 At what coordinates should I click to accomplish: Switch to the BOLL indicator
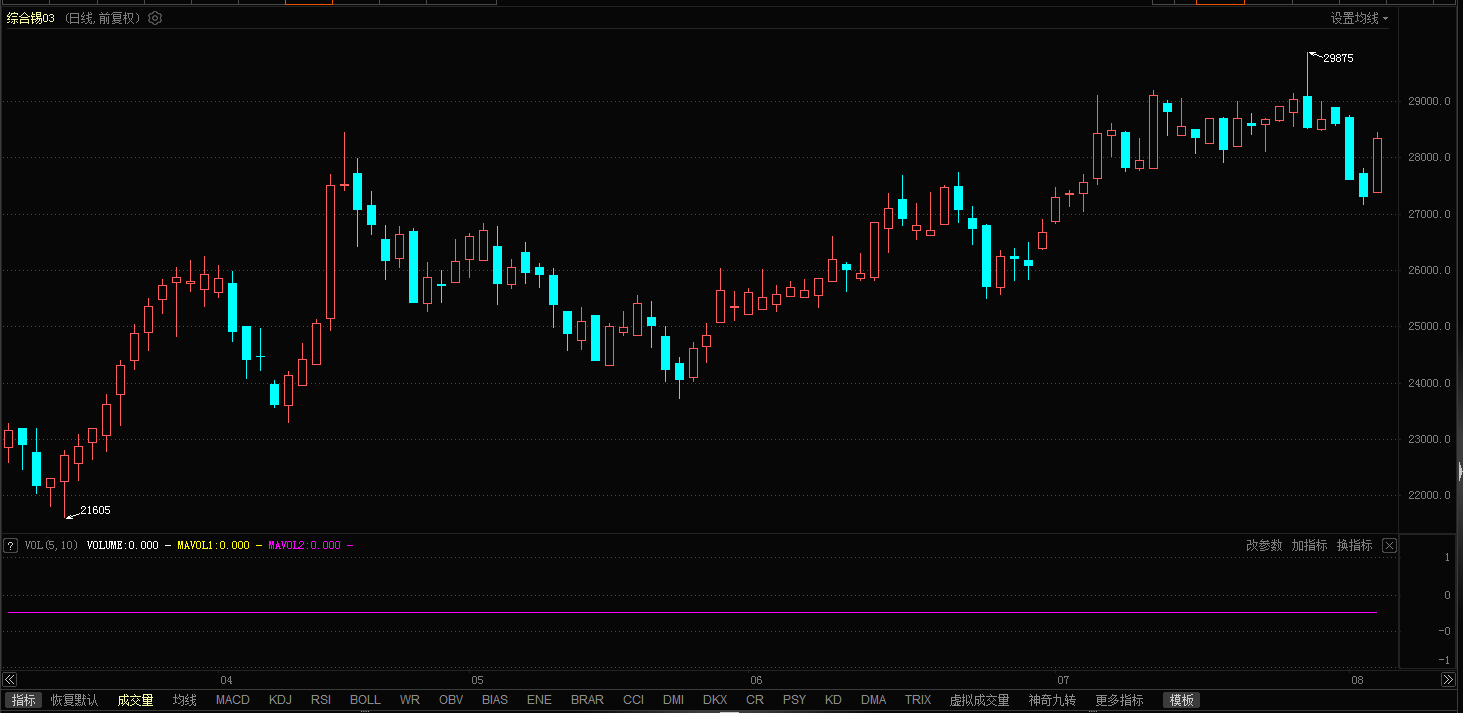point(365,700)
